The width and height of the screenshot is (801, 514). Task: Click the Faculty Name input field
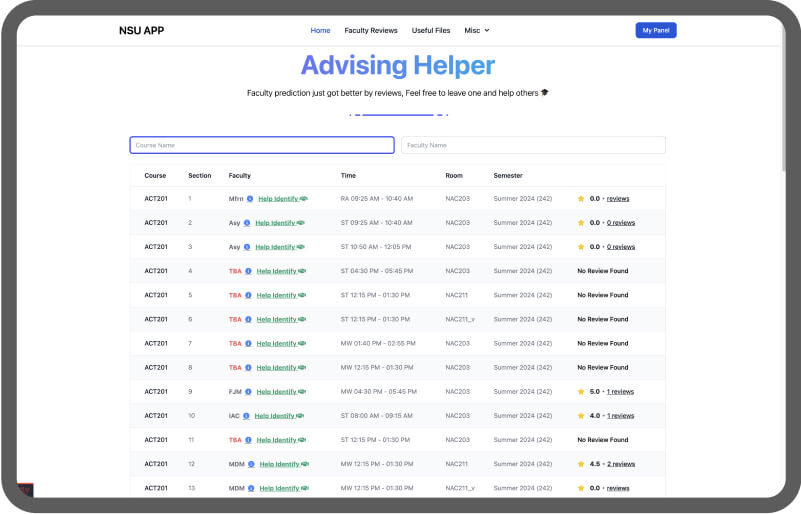pos(533,145)
